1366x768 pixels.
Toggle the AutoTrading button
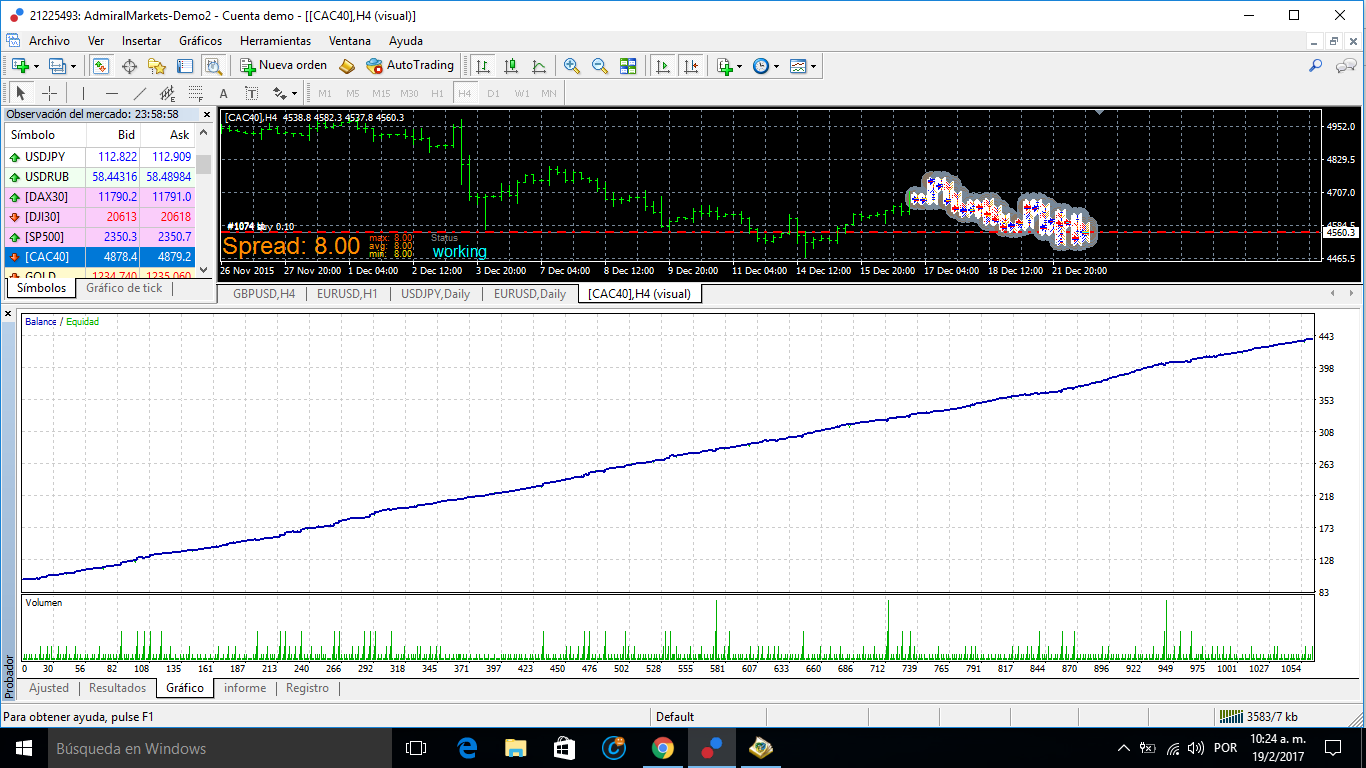410,66
